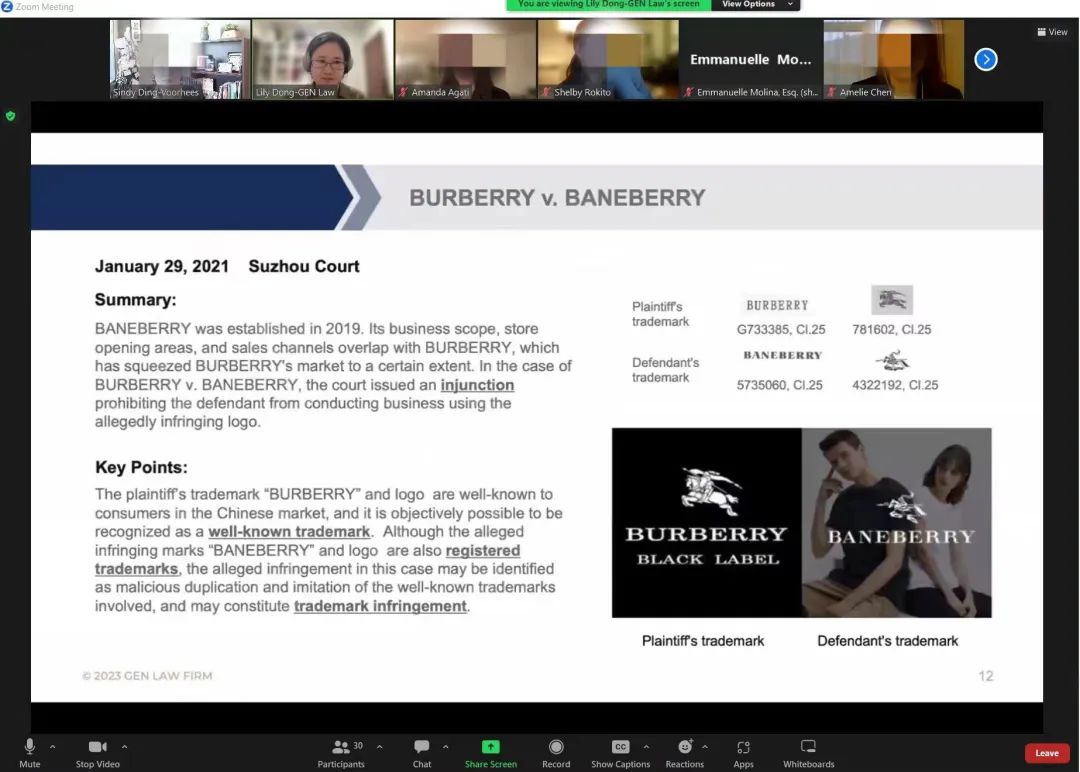This screenshot has height=772, width=1080.
Task: Click registration number 781602, Cl.25
Action: [891, 330]
